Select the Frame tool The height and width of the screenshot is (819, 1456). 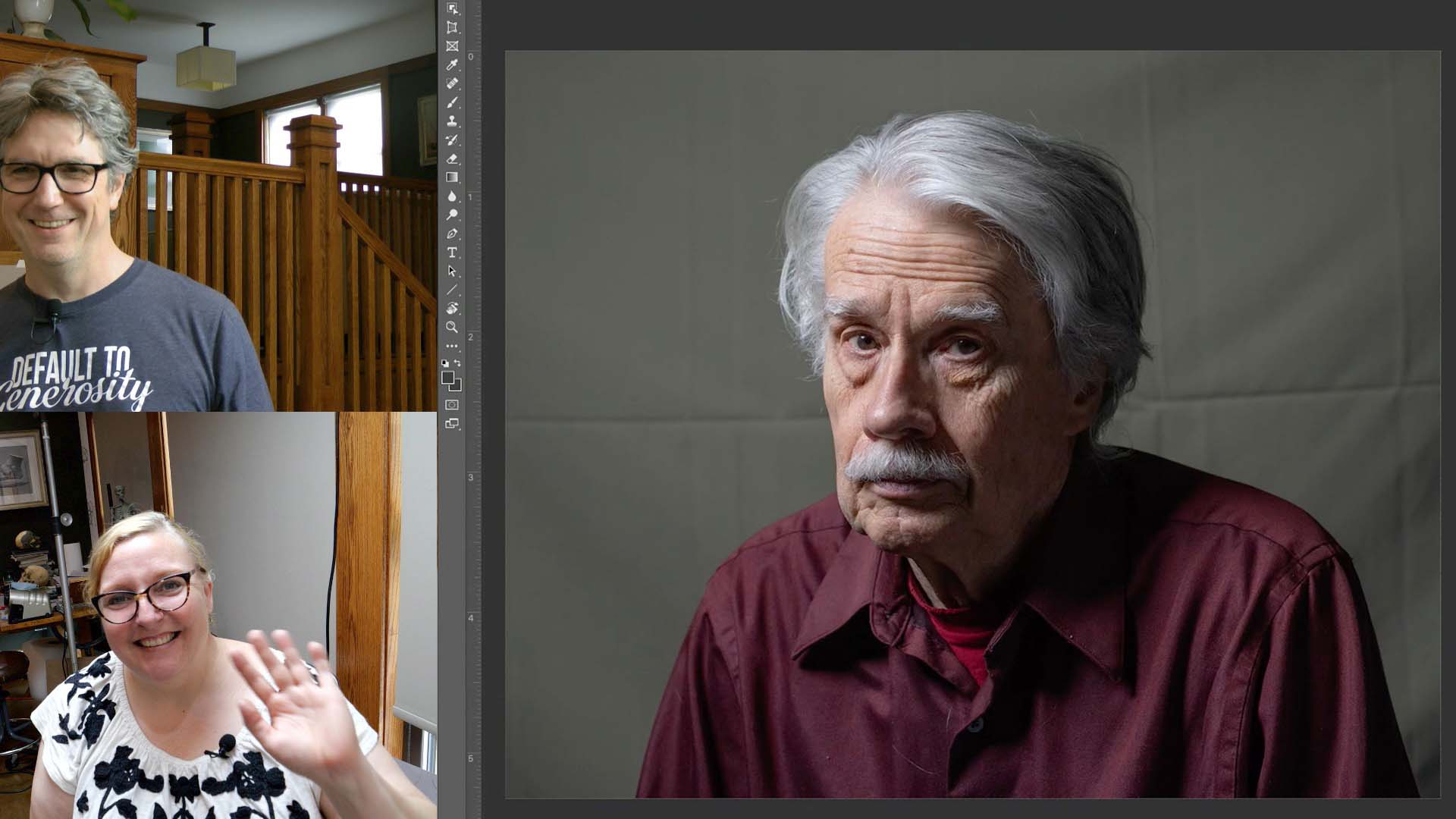tap(452, 46)
